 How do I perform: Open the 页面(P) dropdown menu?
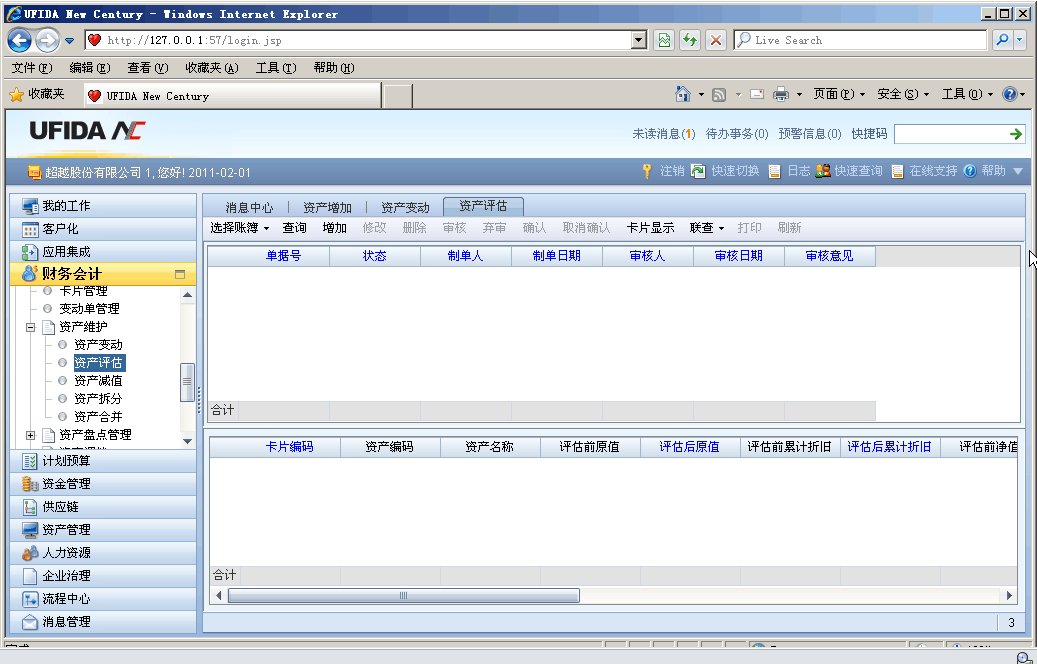pyautogui.click(x=839, y=95)
